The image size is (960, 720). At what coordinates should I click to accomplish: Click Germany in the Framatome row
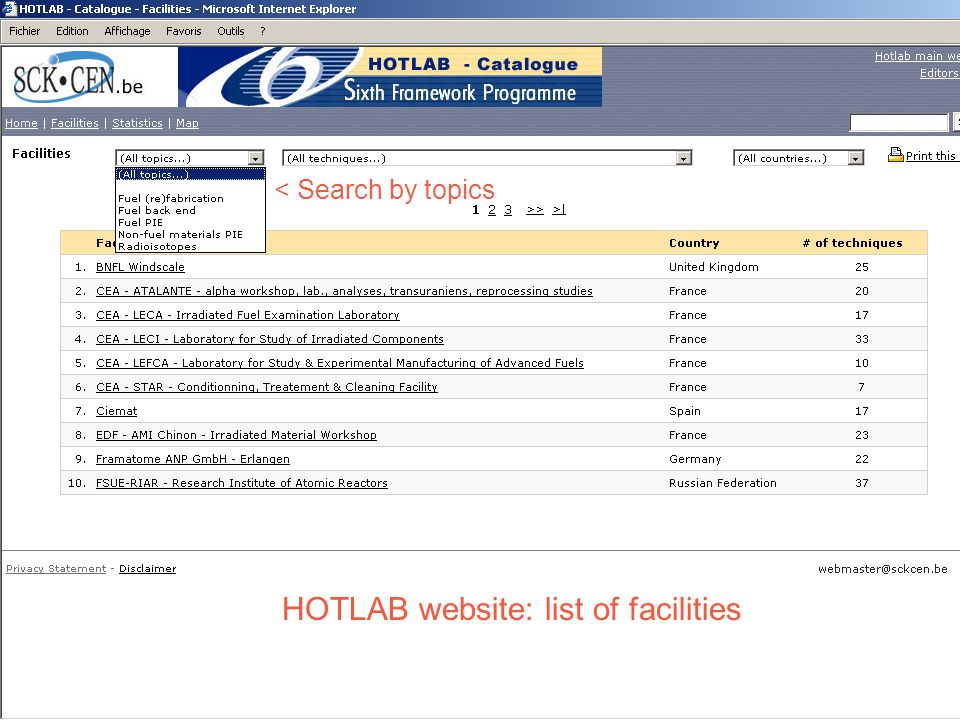click(x=695, y=459)
